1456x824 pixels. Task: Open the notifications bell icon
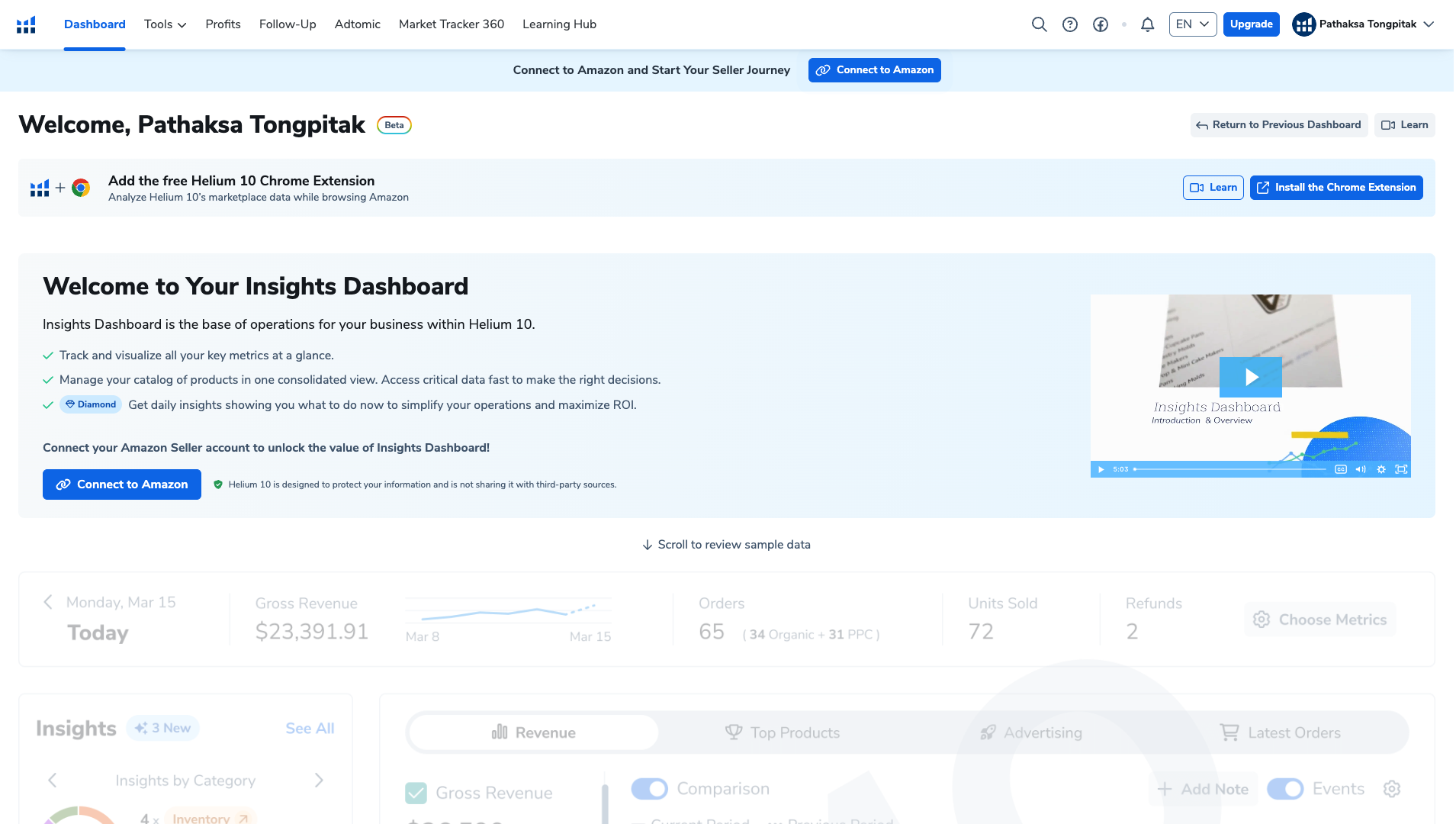pos(1147,24)
